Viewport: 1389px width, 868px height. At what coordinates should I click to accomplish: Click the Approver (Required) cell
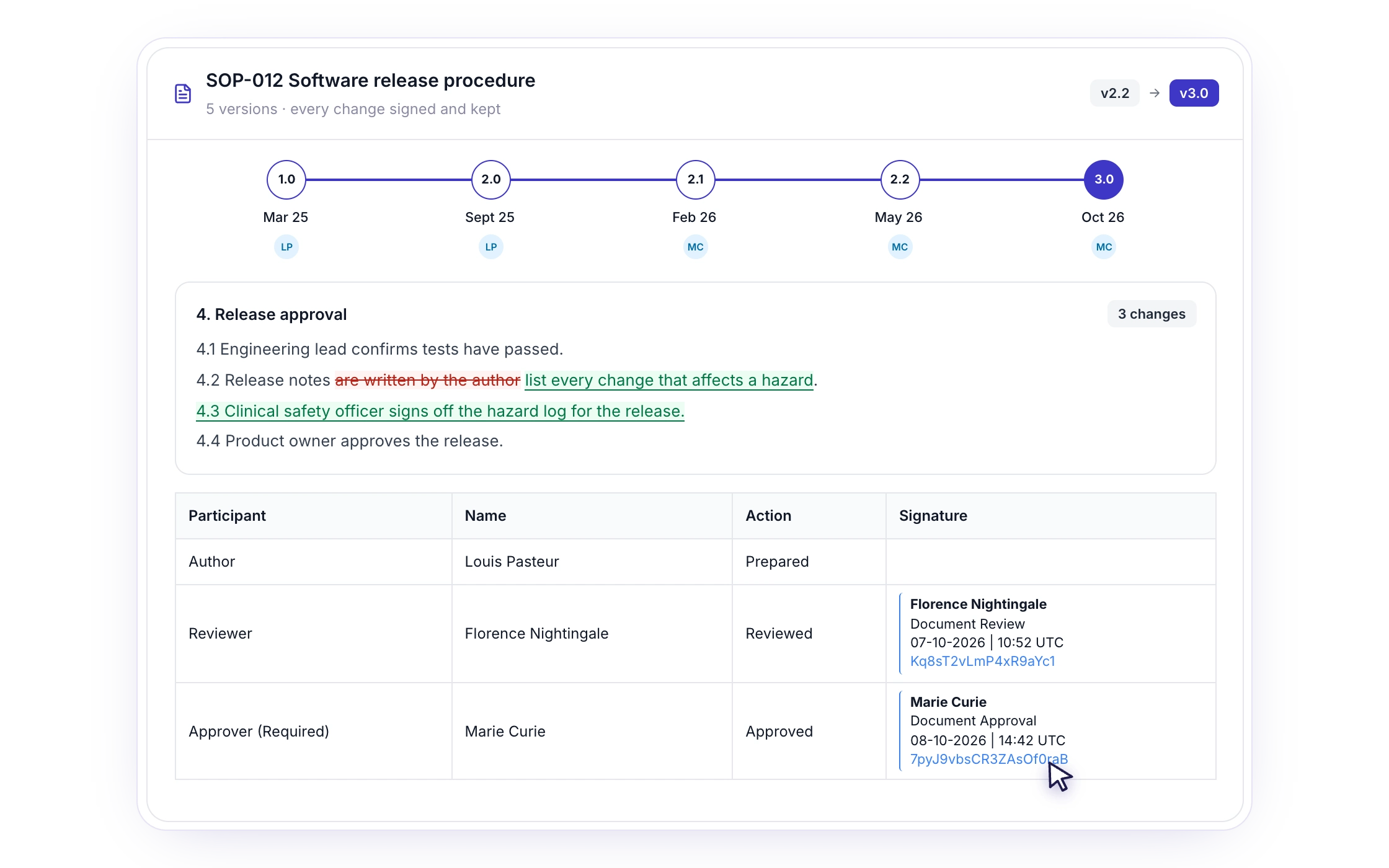(314, 732)
